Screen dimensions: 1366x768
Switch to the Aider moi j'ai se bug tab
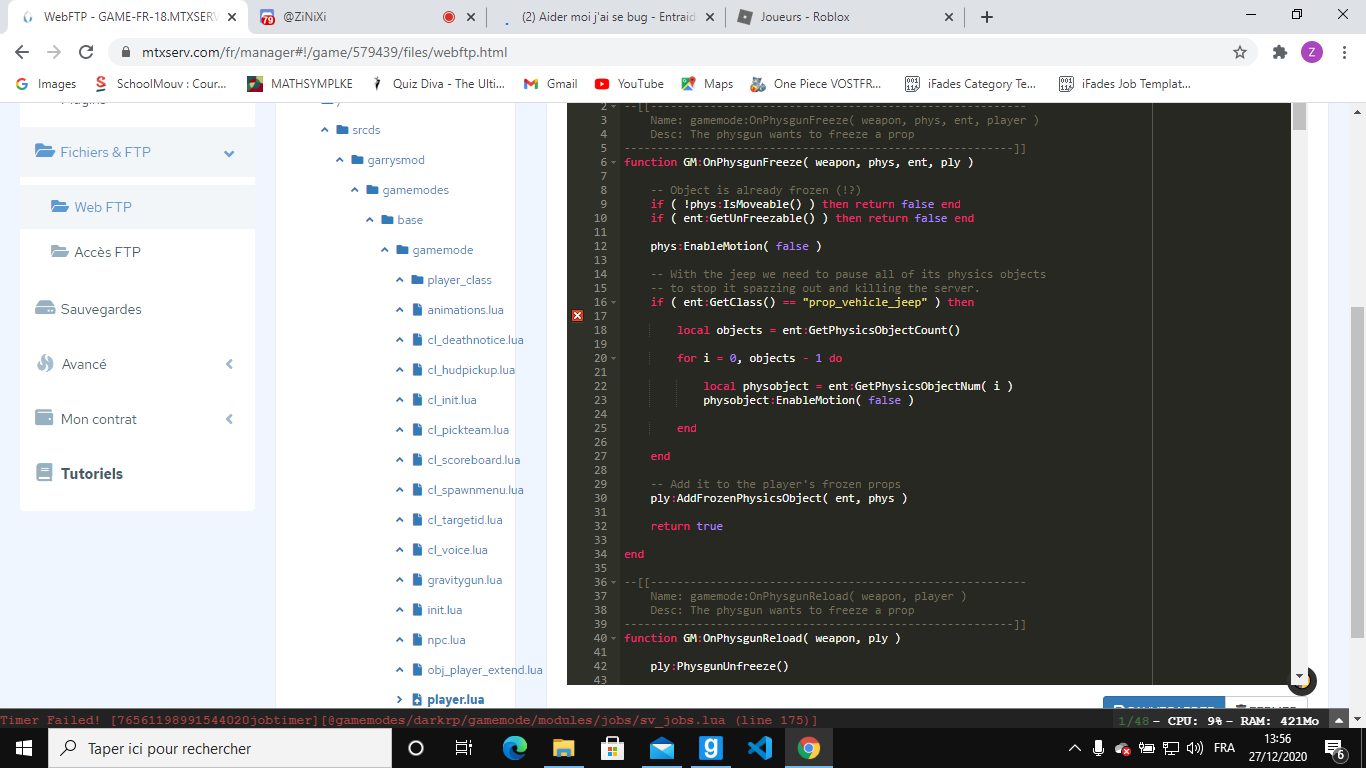608,17
